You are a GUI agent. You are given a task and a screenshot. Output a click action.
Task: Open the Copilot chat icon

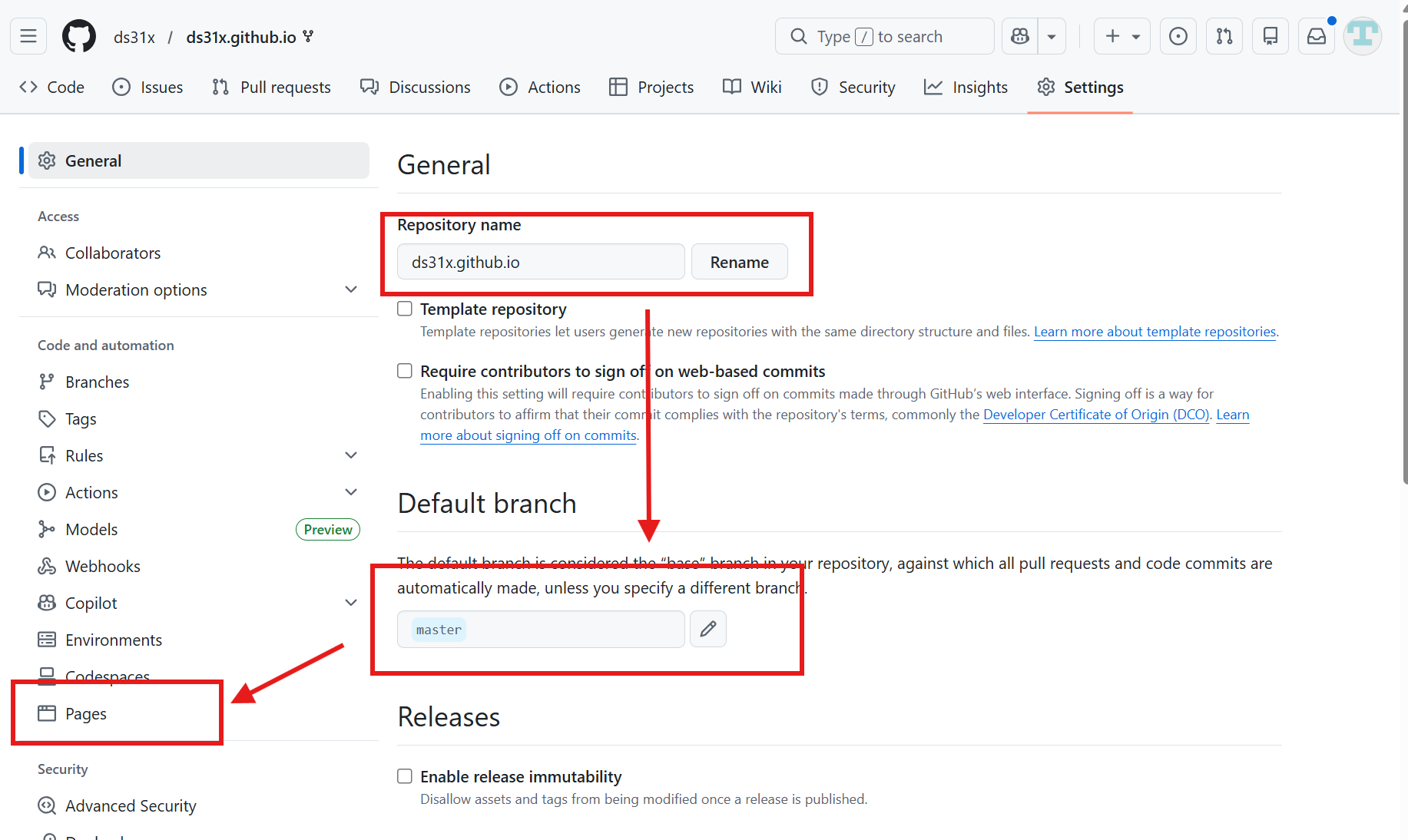1020,36
